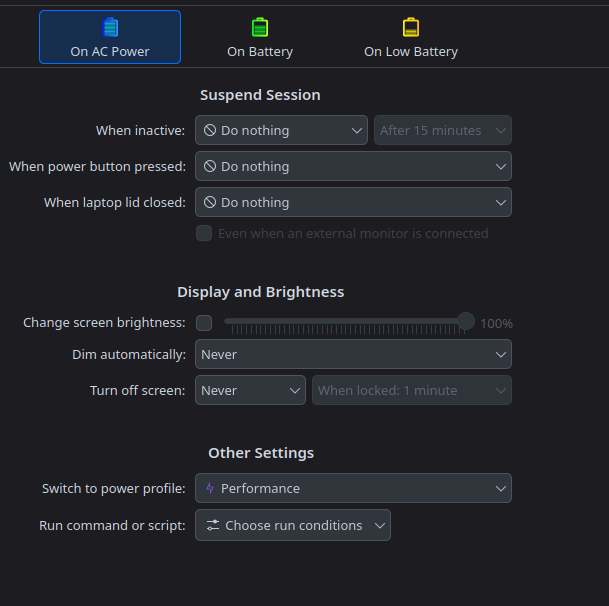Image resolution: width=609 pixels, height=606 pixels.
Task: Switch to the On Battery tab
Action: (260, 38)
